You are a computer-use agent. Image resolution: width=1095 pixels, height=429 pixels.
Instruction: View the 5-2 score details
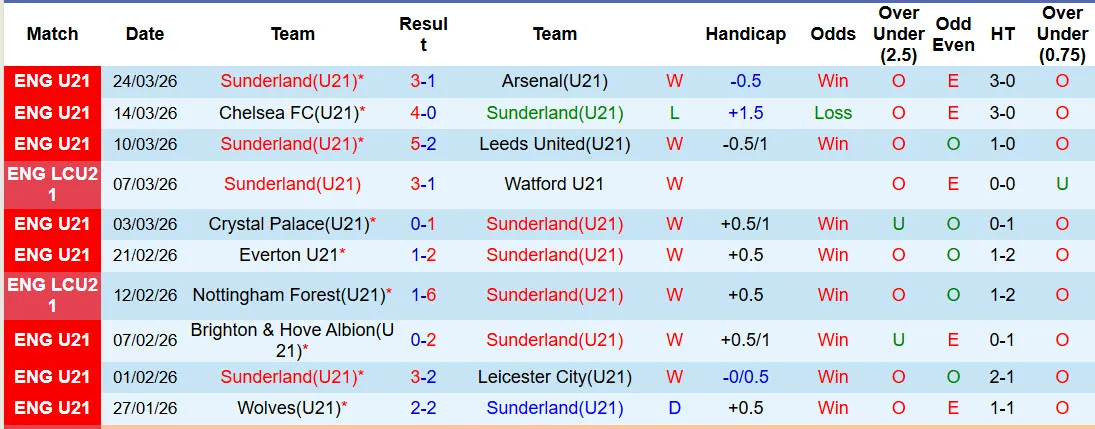(423, 144)
